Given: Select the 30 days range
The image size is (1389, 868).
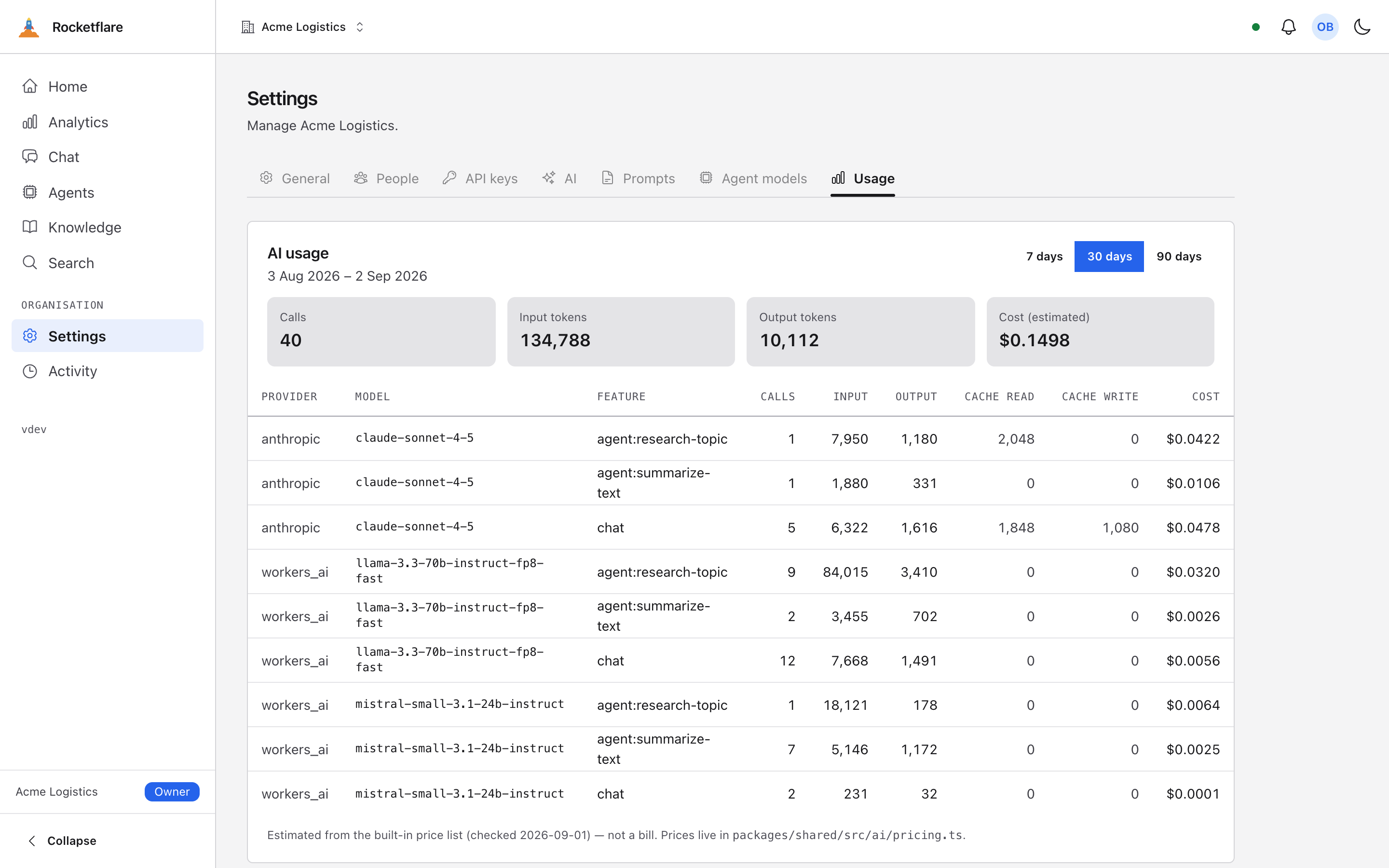Looking at the screenshot, I should point(1109,257).
